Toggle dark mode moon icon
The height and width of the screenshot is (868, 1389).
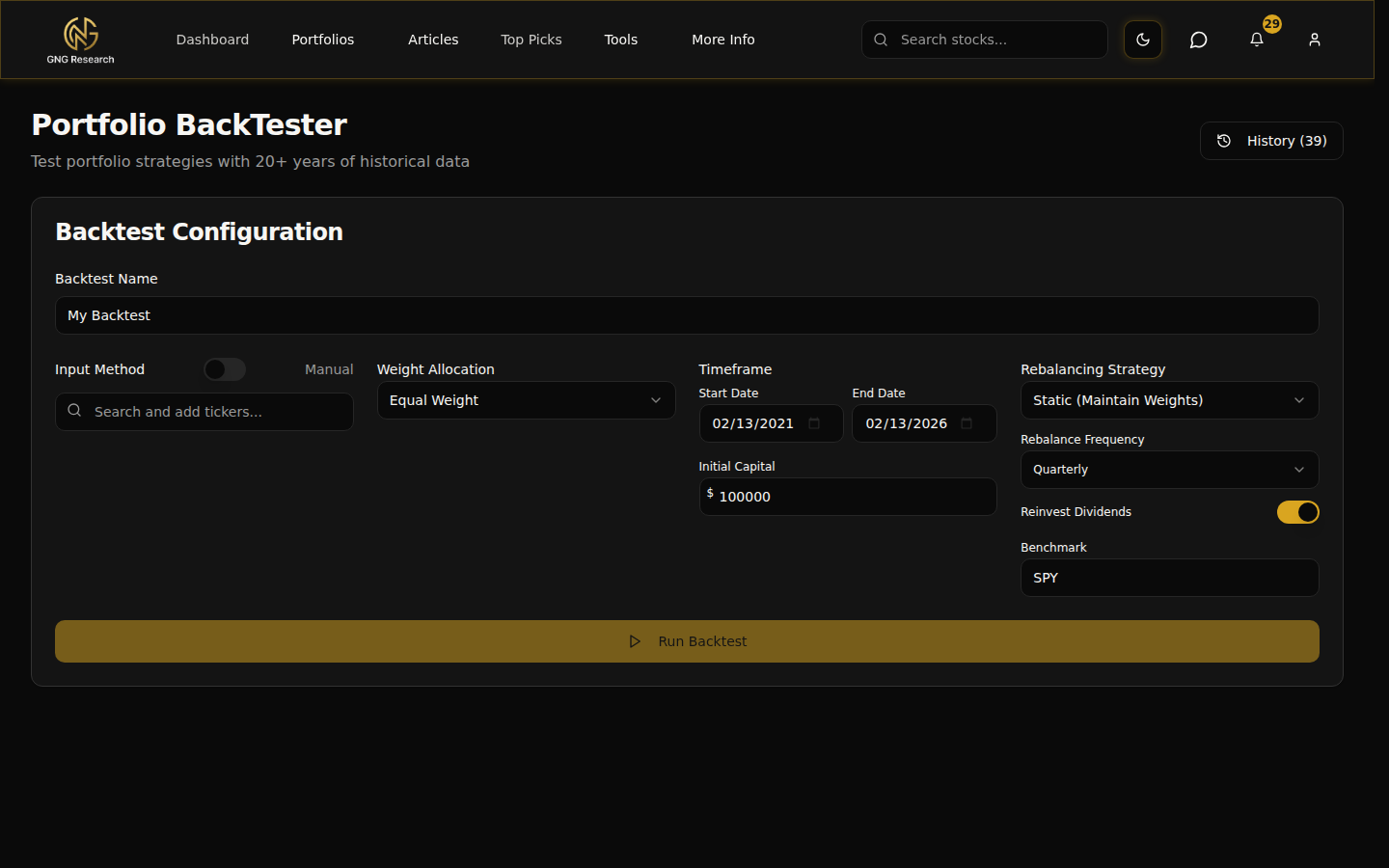(x=1143, y=40)
